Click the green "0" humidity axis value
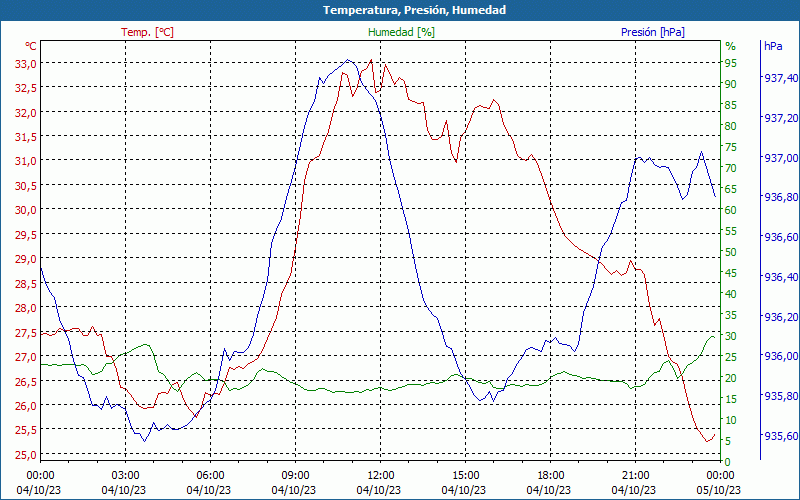800x500 pixels. [x=728, y=462]
